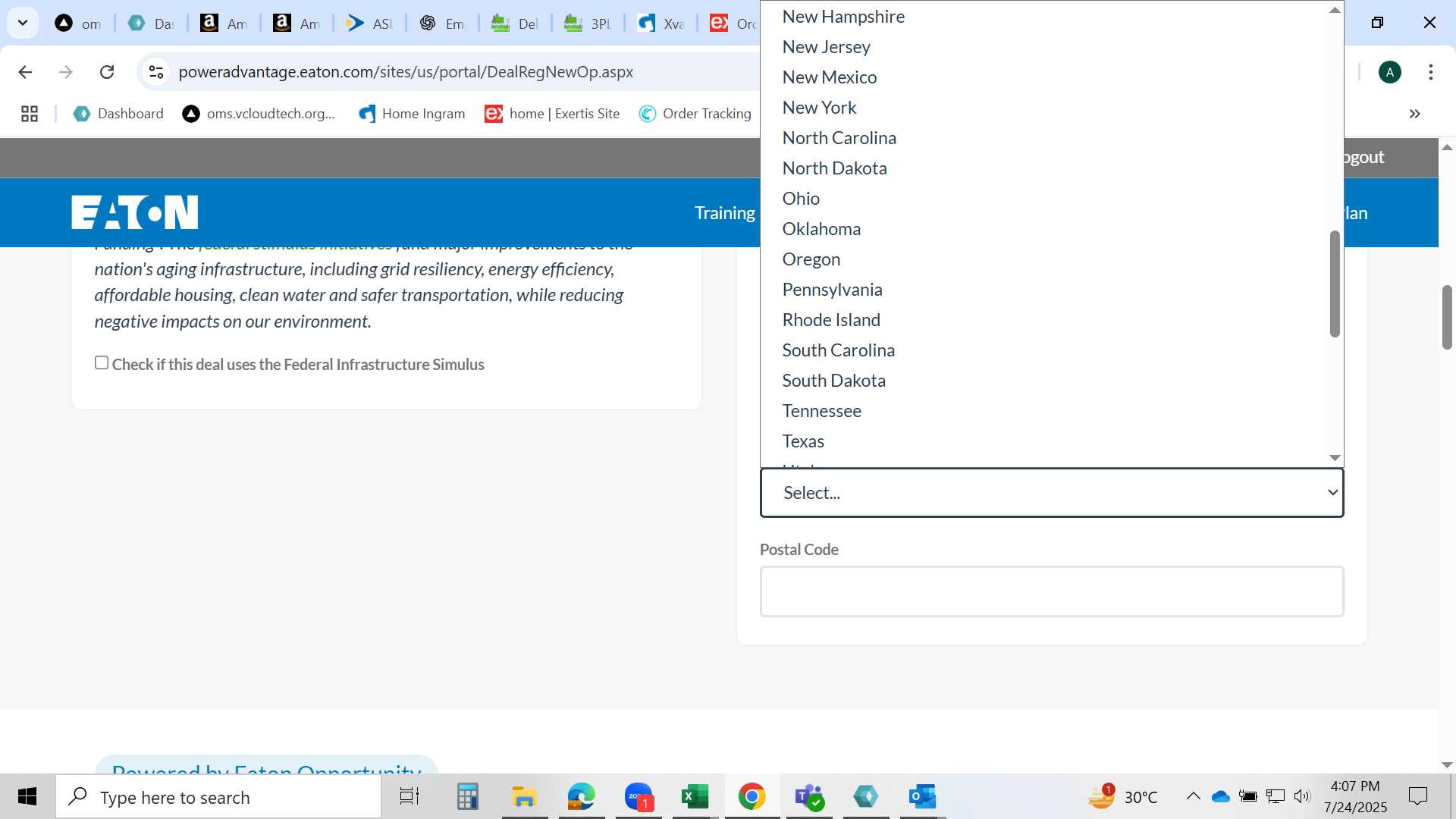Open the Chrome profile avatar 'A'

[1390, 72]
